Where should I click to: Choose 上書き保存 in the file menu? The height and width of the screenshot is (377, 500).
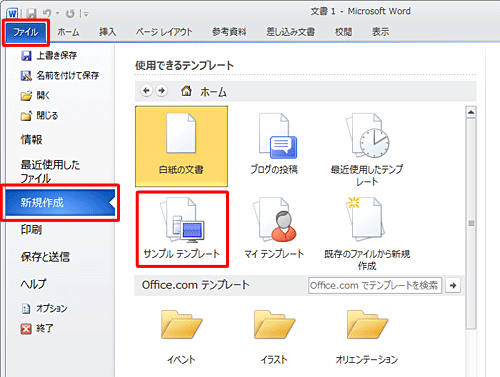pos(49,55)
